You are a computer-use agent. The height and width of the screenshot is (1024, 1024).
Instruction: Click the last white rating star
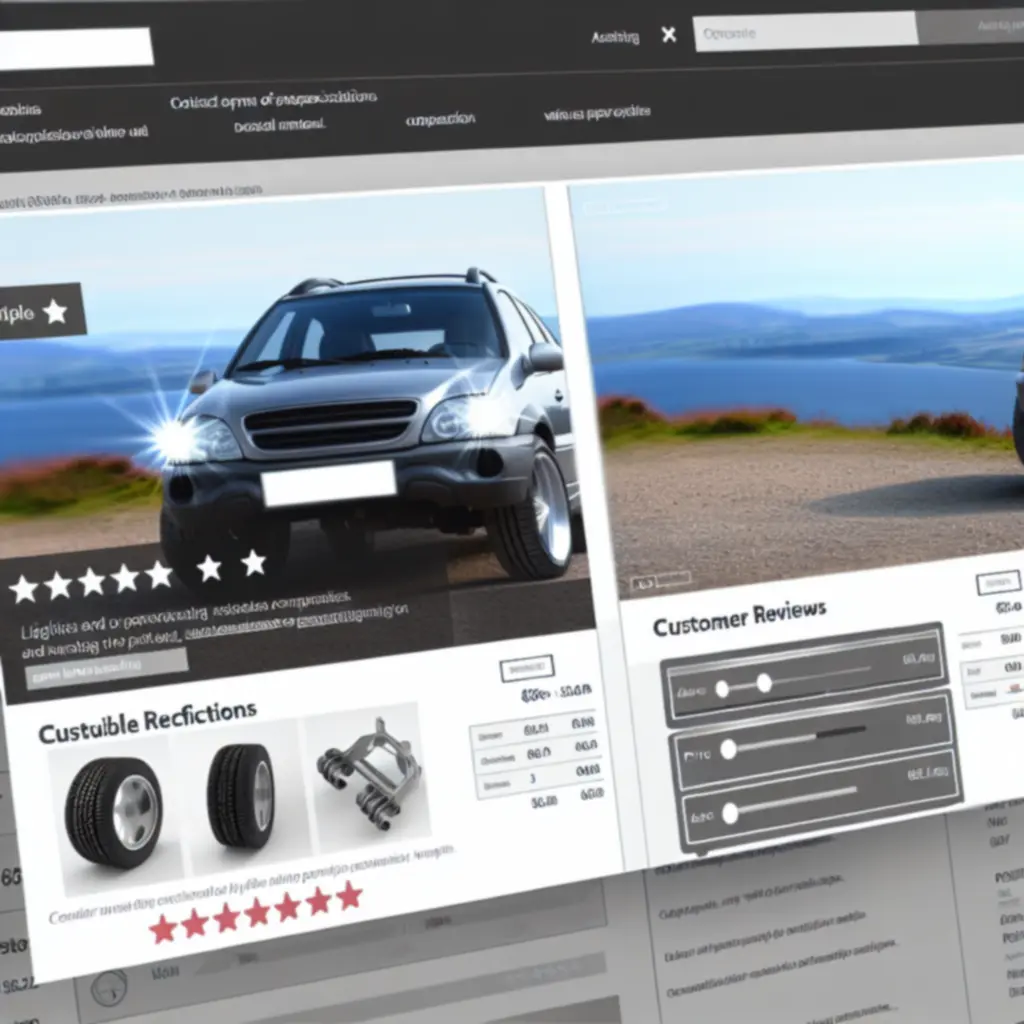click(x=253, y=563)
